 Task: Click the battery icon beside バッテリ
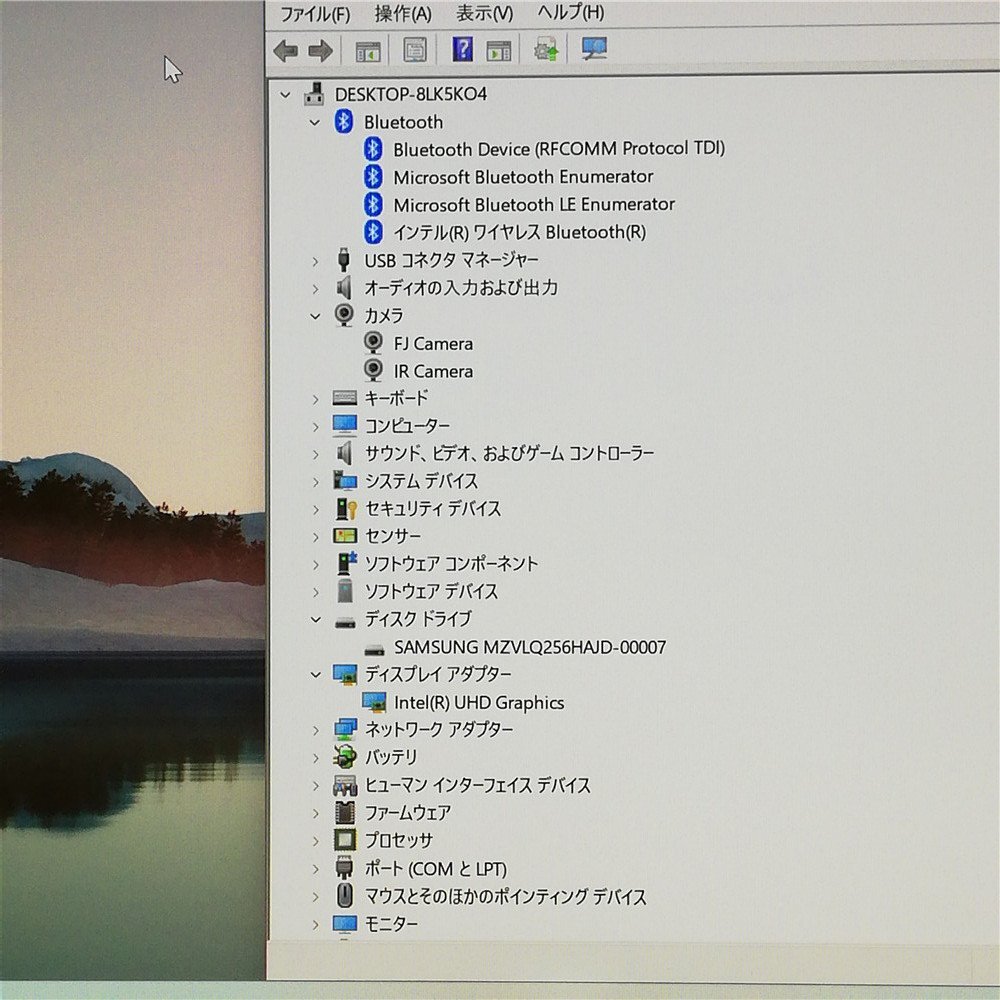tap(345, 757)
